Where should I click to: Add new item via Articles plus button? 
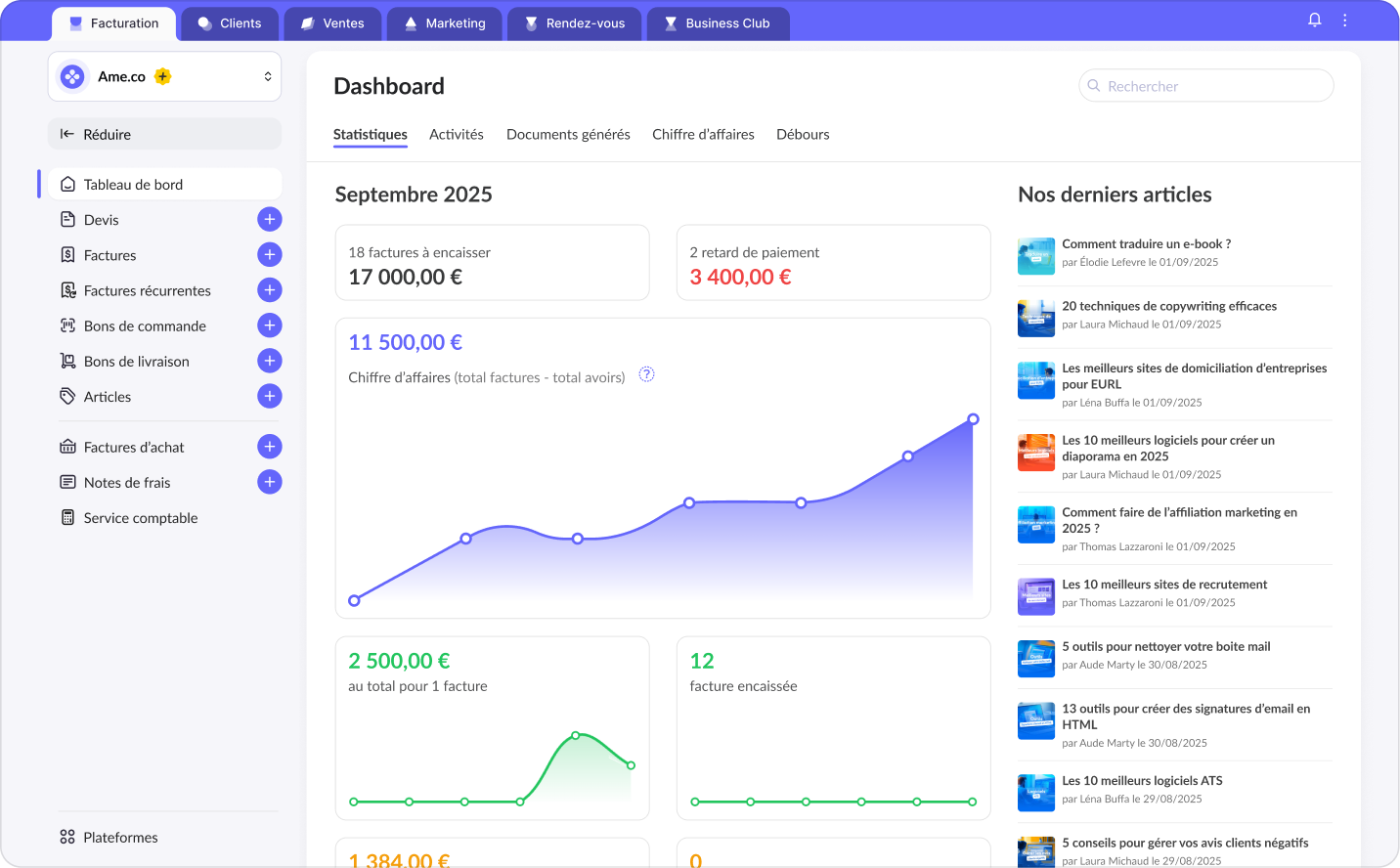(270, 396)
